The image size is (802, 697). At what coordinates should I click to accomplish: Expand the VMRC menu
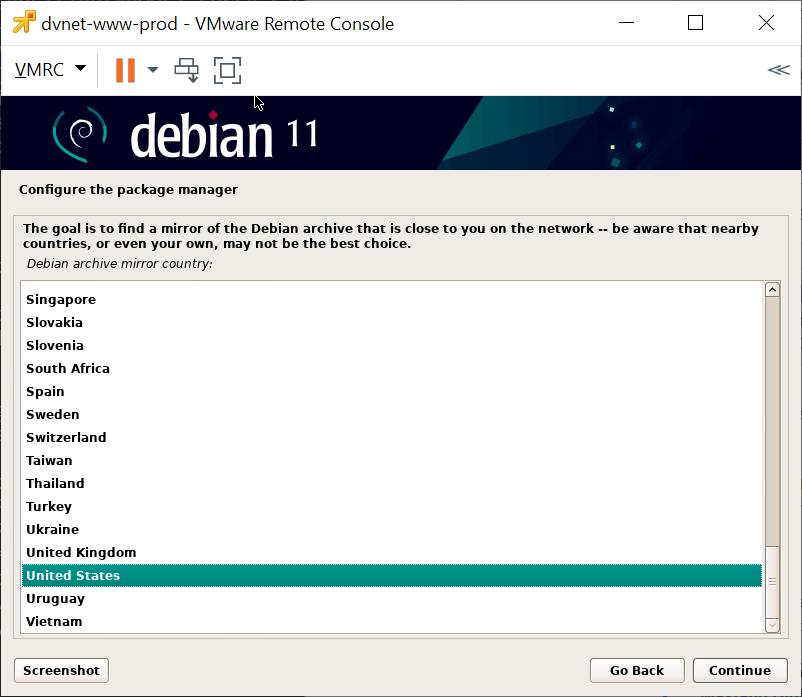click(50, 70)
